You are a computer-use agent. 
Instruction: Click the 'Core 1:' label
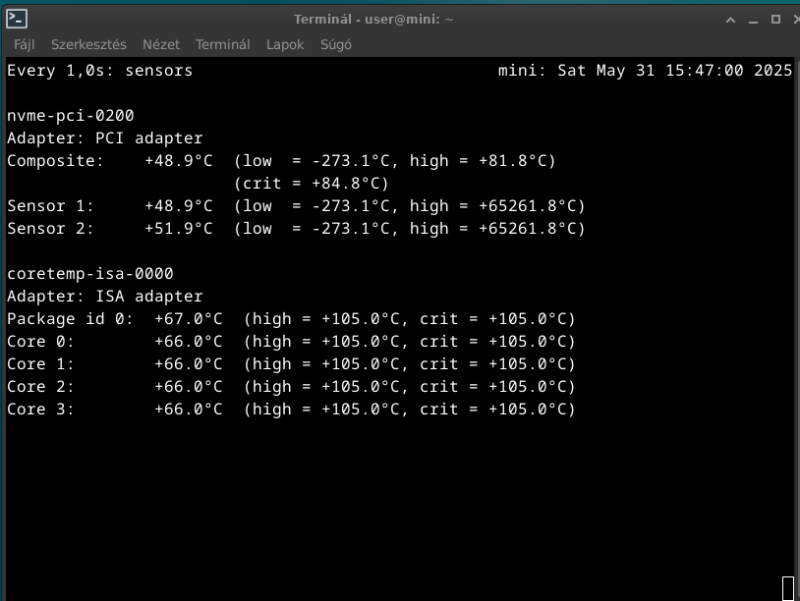(x=41, y=364)
